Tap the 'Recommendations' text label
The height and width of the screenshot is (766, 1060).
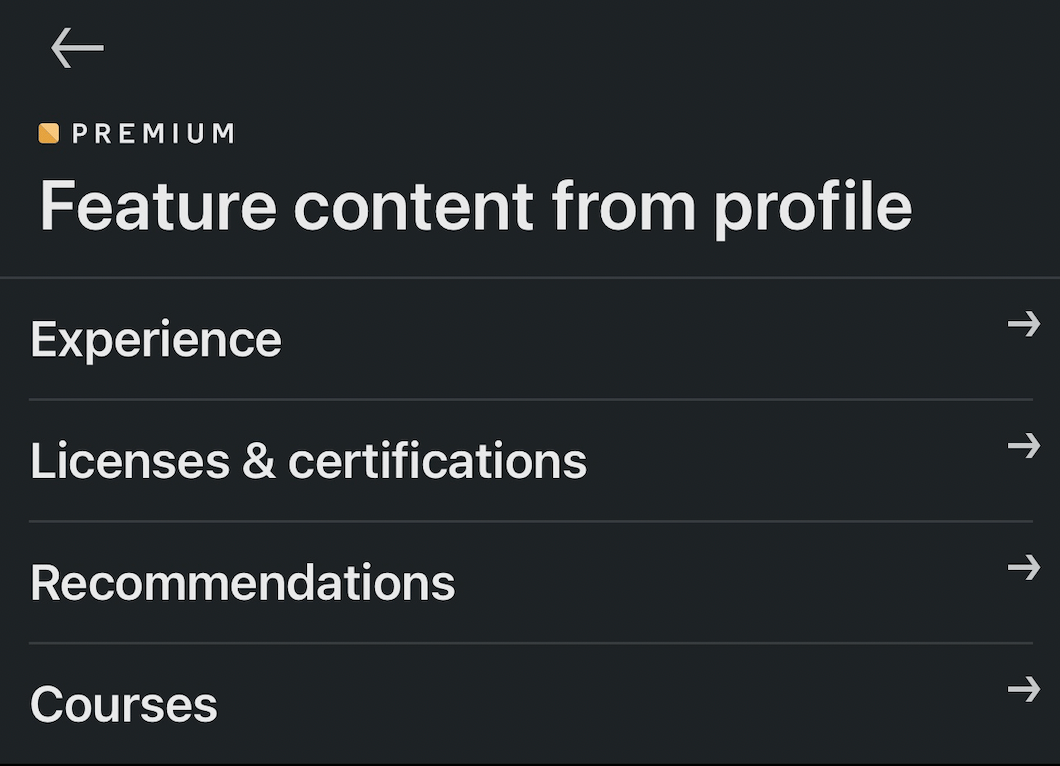click(242, 583)
